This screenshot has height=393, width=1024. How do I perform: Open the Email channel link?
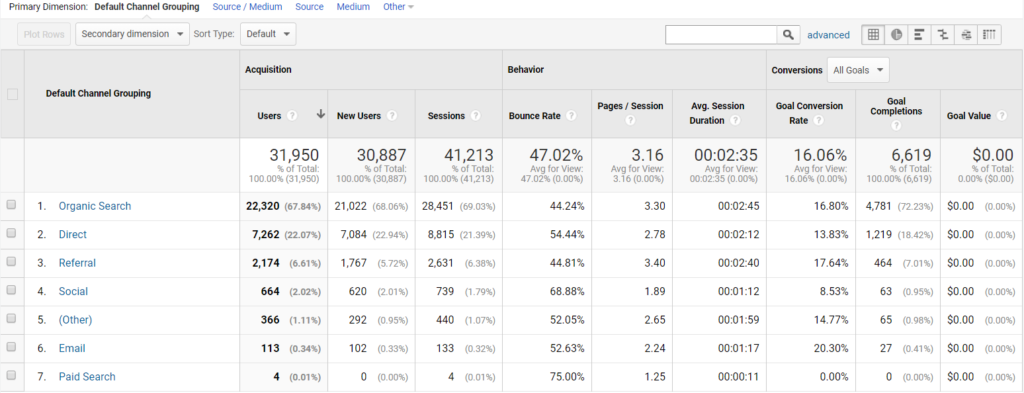pos(72,348)
